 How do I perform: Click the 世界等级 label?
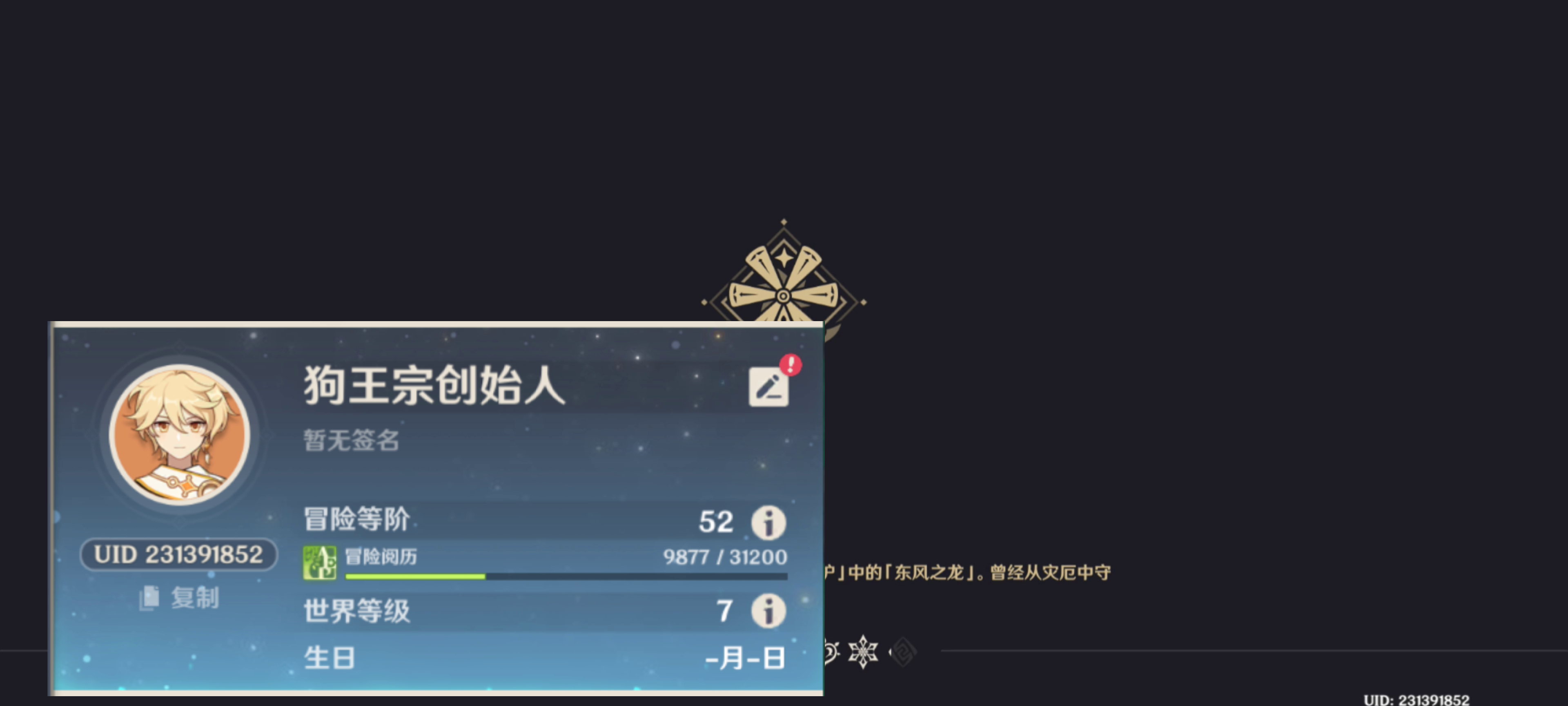pyautogui.click(x=357, y=610)
